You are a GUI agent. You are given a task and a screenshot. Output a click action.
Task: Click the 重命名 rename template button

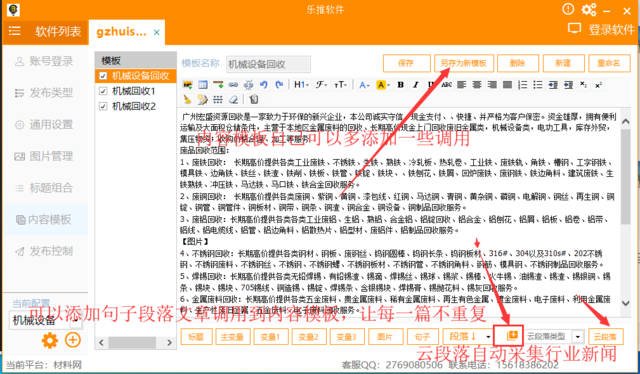(x=609, y=63)
